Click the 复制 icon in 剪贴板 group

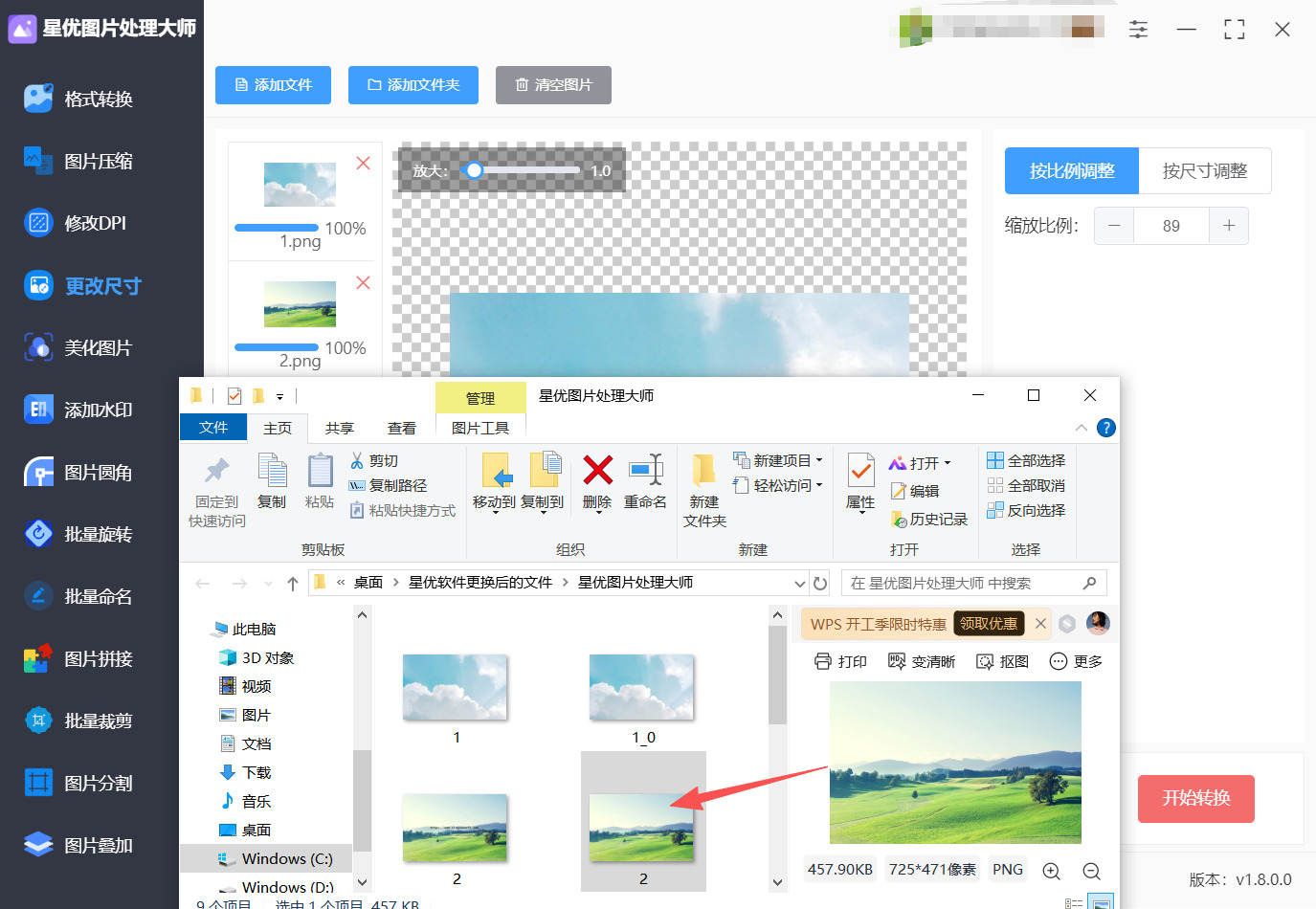(x=272, y=471)
